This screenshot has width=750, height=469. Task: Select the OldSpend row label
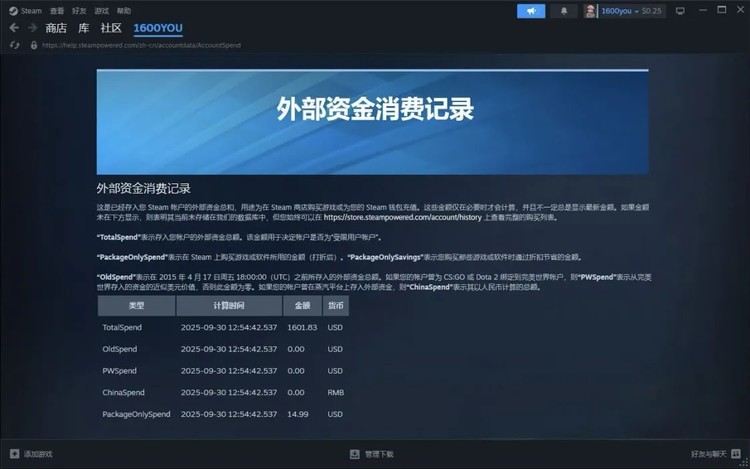120,349
